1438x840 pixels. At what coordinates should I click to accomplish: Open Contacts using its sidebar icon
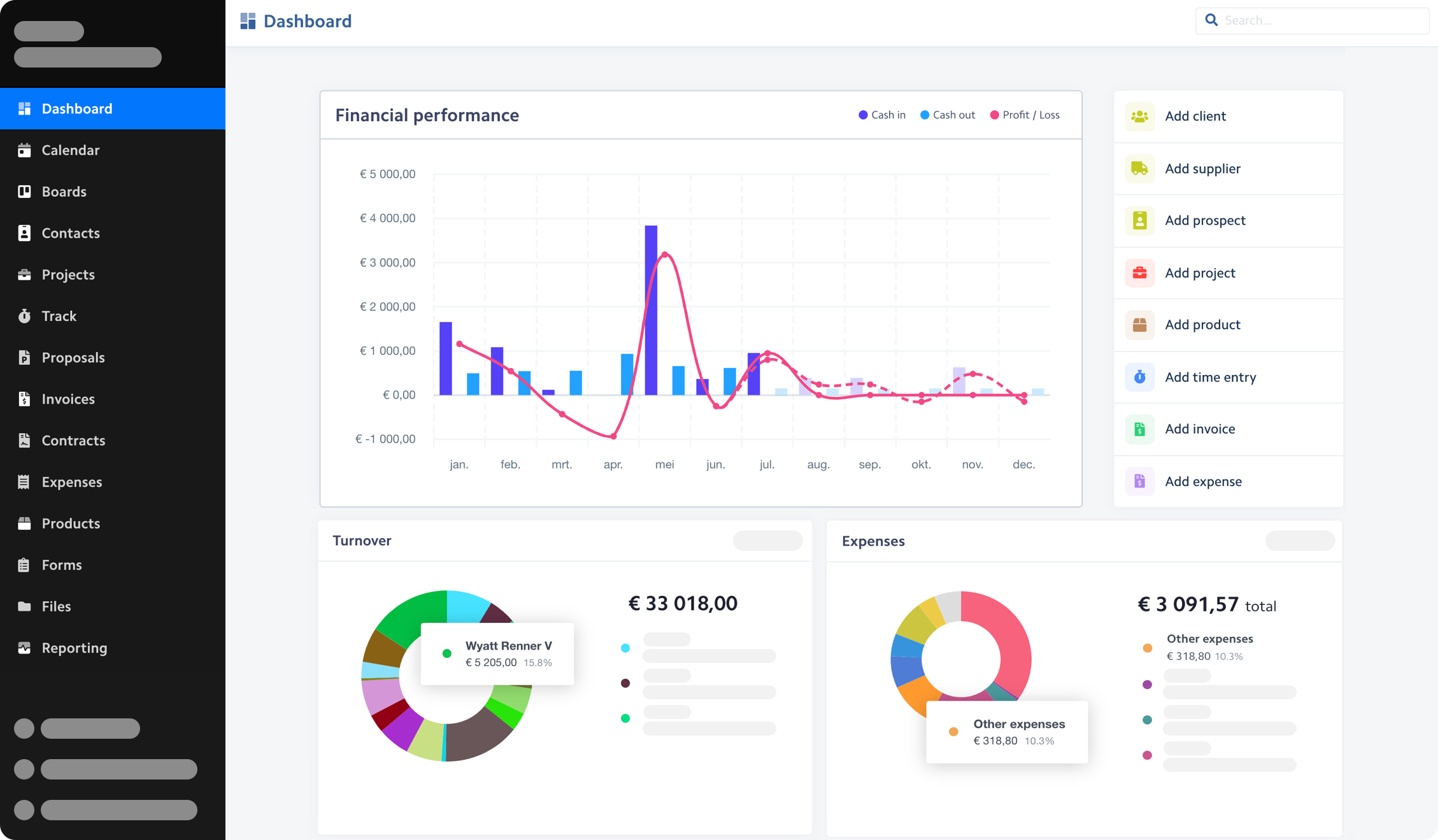click(x=25, y=233)
